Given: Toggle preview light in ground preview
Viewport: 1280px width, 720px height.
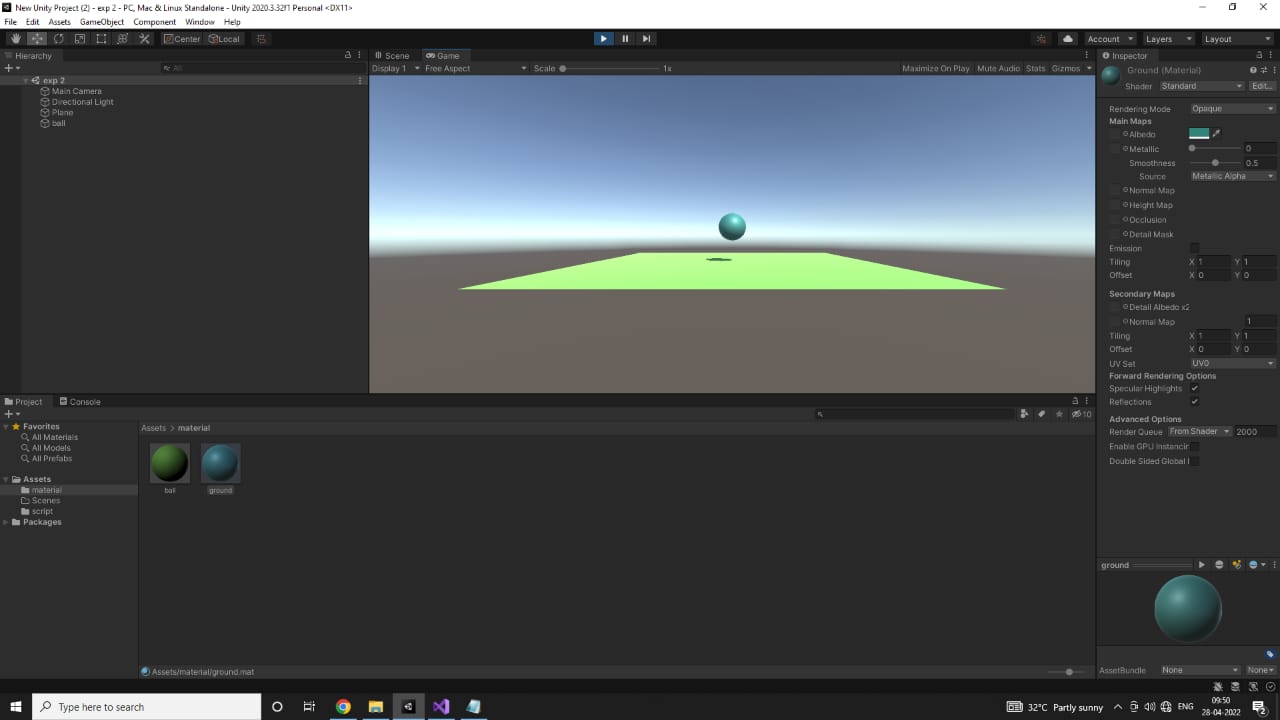Looking at the screenshot, I should [1237, 565].
